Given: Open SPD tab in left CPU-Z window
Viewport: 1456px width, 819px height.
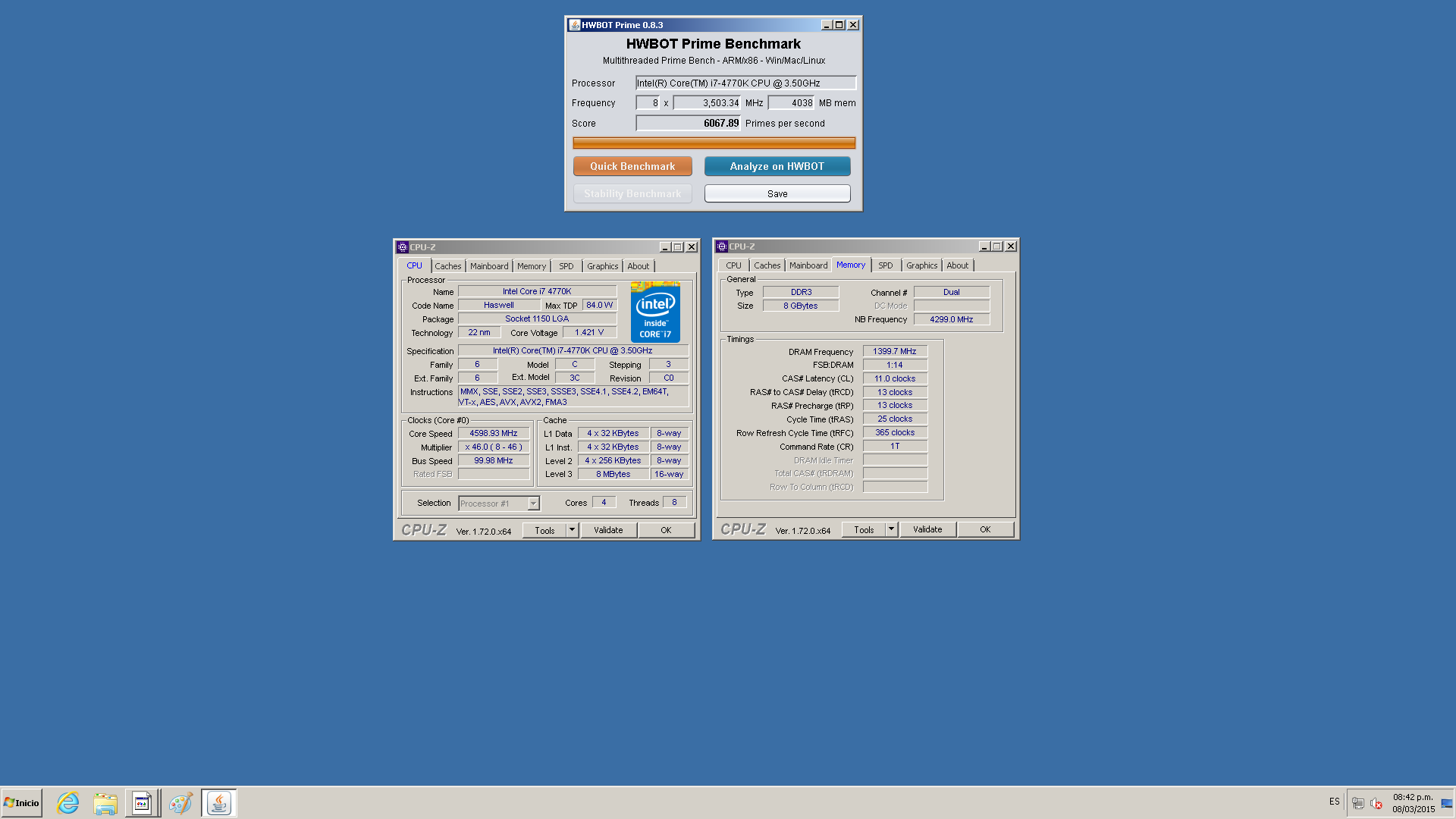Looking at the screenshot, I should coord(566,266).
